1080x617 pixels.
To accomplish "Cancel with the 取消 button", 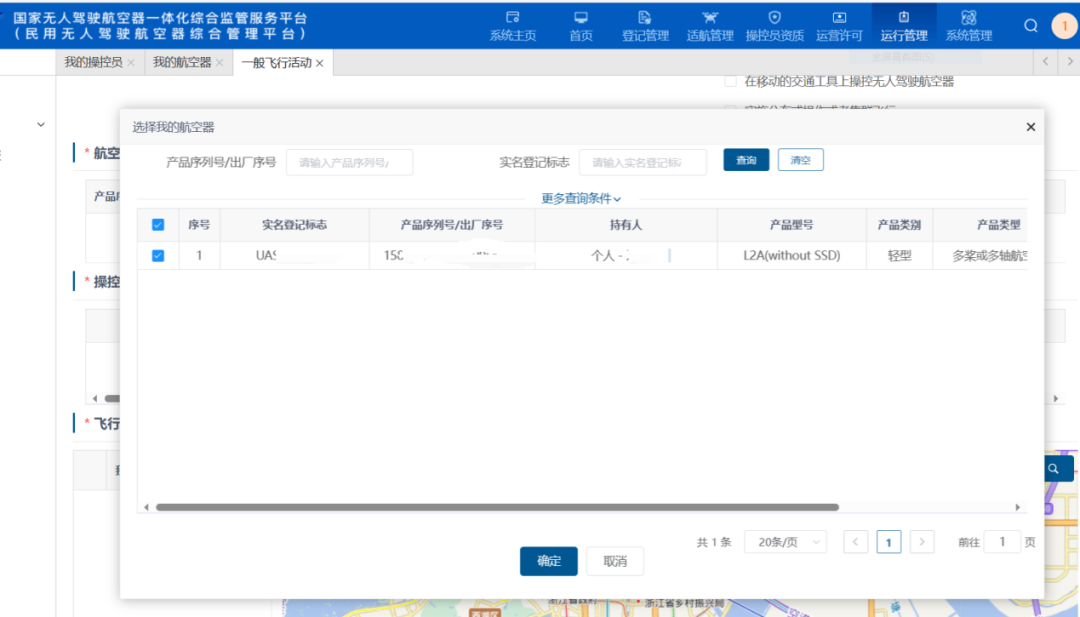I will pyautogui.click(x=615, y=561).
